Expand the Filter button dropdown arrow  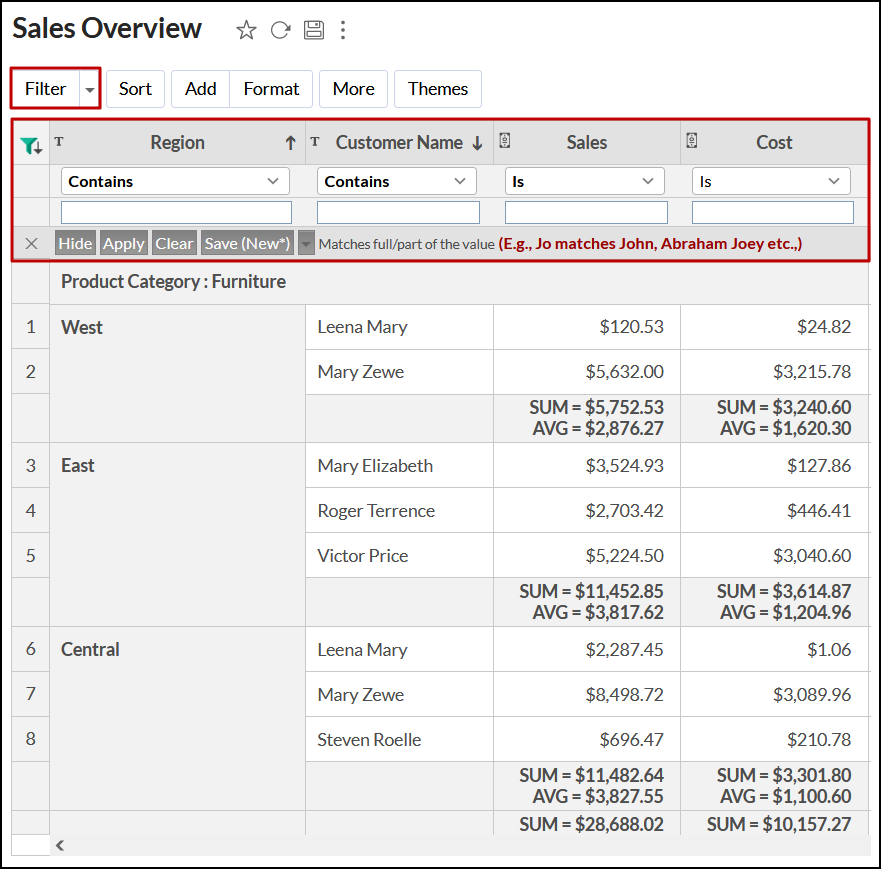click(90, 89)
